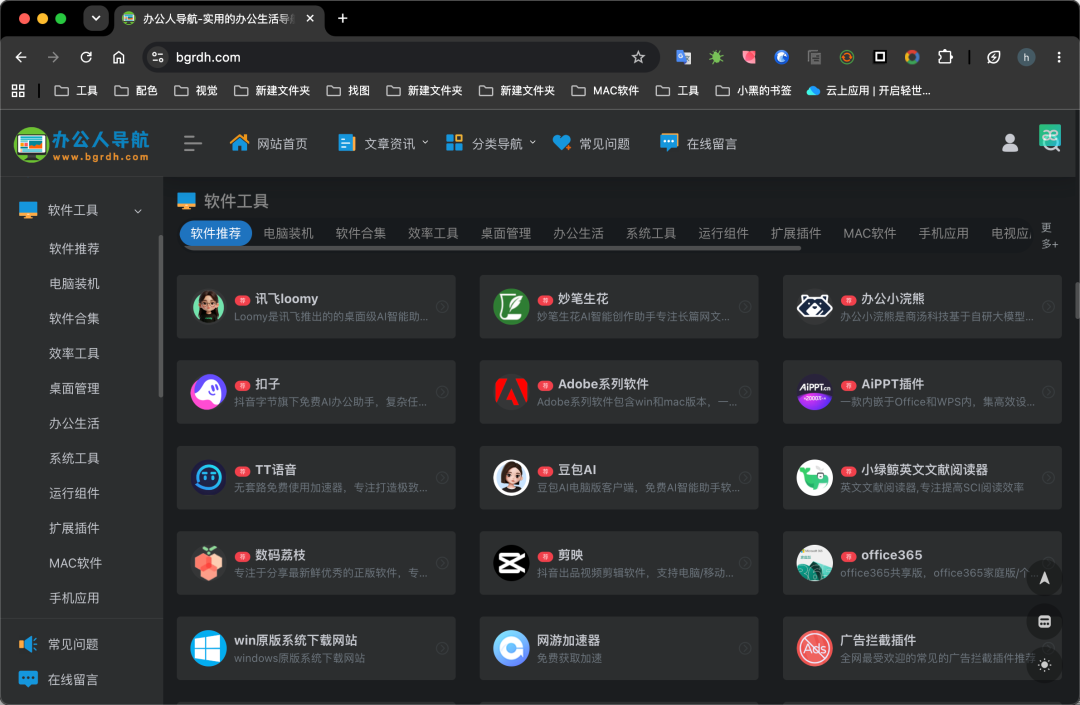Go to 网站首页 in the navbar
Viewport: 1080px width, 705px height.
269,143
